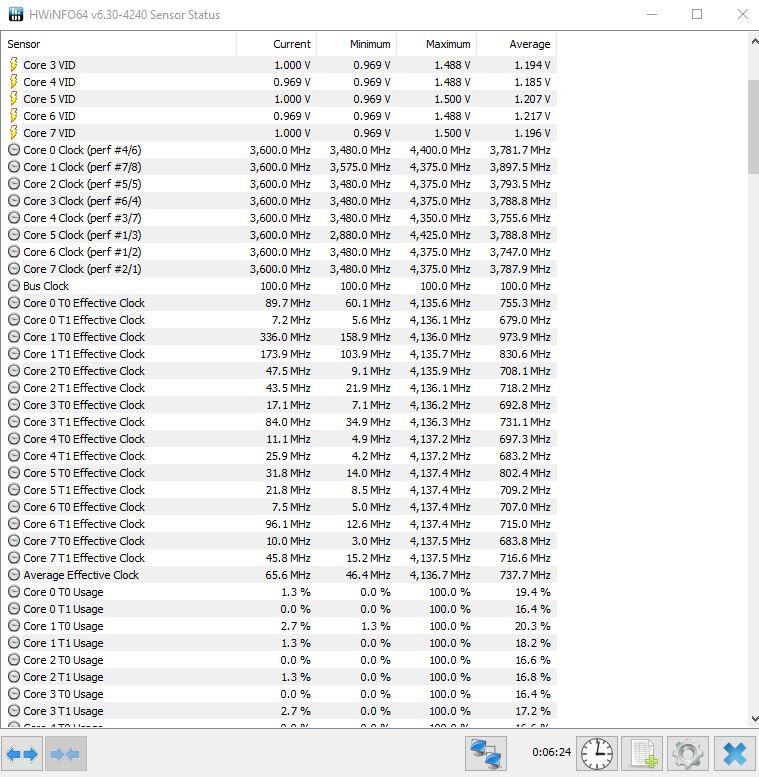
Task: Click the Current column header
Action: [276, 44]
